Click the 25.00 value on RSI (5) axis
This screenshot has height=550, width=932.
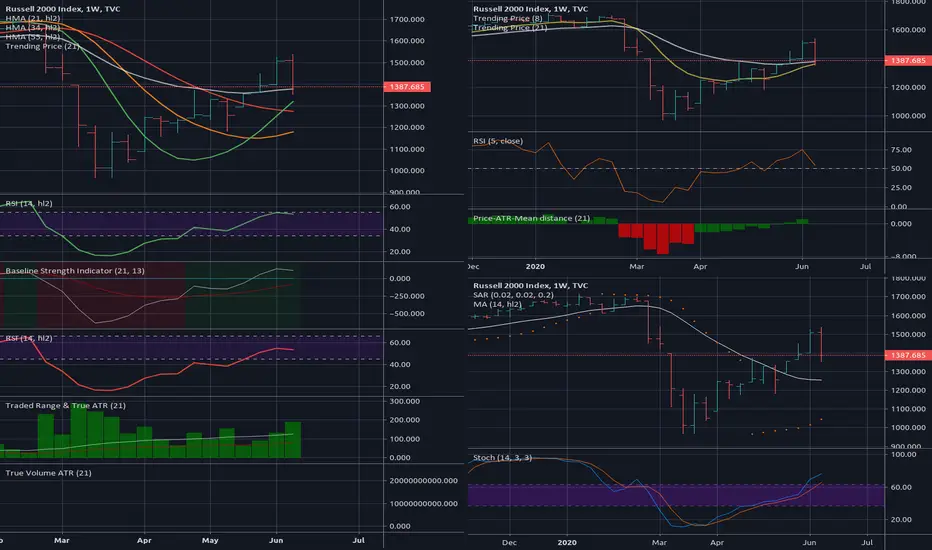901,188
